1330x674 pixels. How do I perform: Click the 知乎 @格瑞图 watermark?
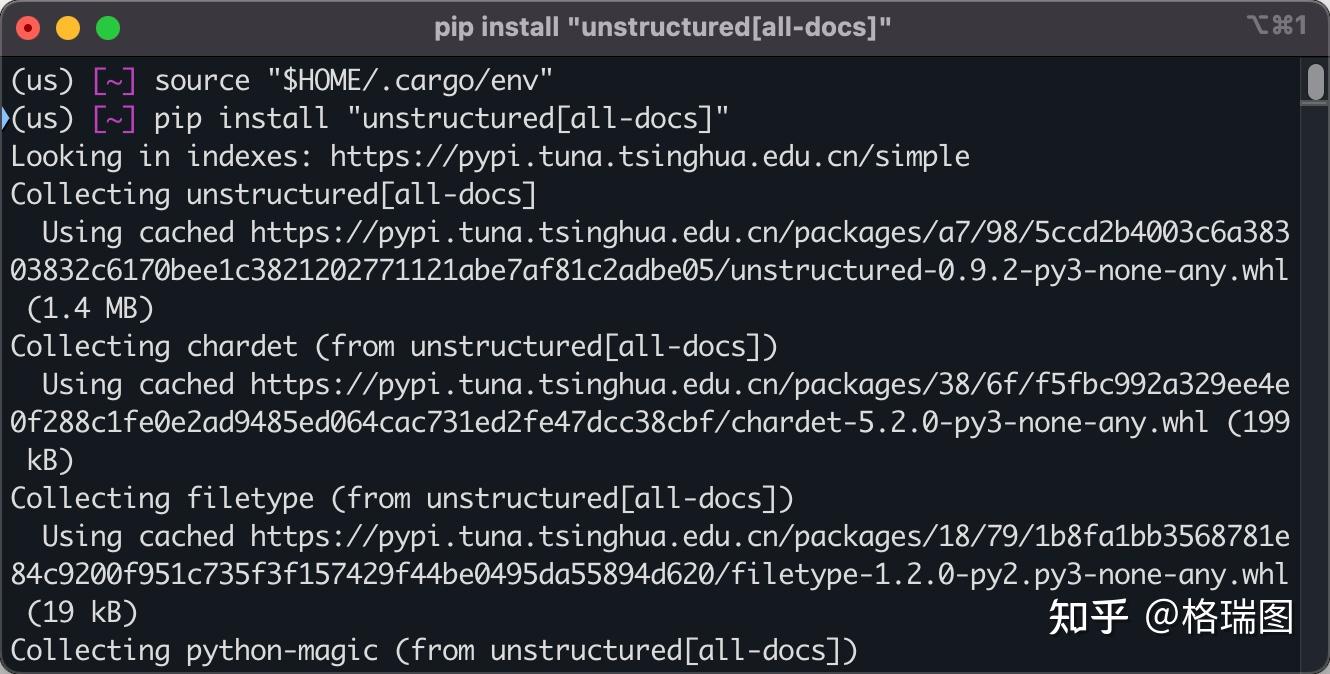point(1171,617)
